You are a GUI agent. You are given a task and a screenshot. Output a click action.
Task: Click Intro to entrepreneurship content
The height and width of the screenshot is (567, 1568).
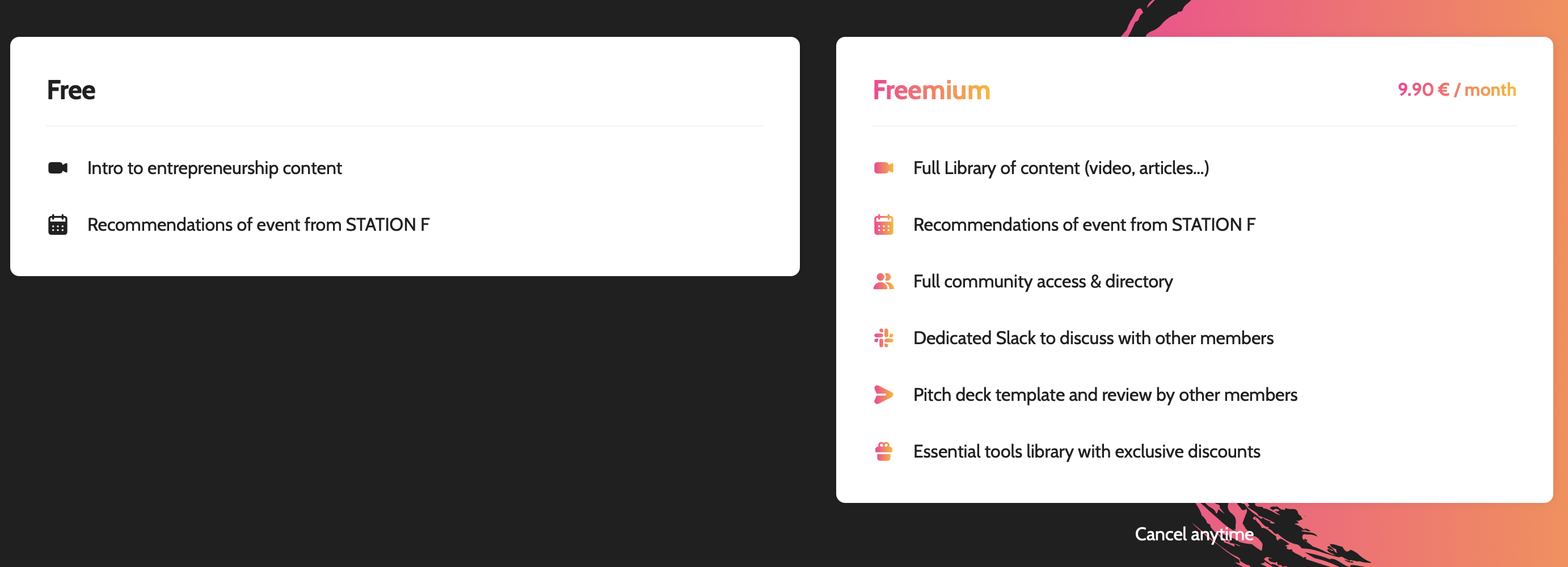tap(214, 168)
